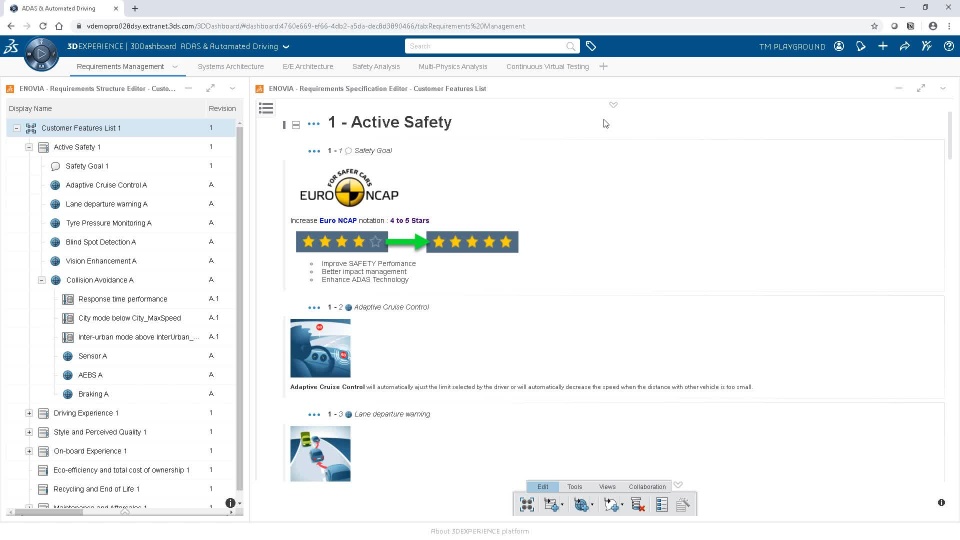This screenshot has height=540, width=960.
Task: Collapse the 1 - Active Safety chapter
Action: pos(296,125)
